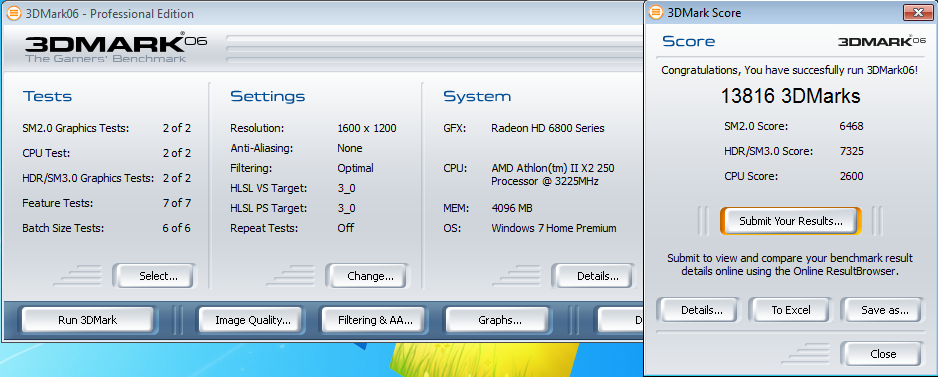938x377 pixels.
Task: Click HDR/SM3.0 Score value 7325
Action: click(x=851, y=151)
